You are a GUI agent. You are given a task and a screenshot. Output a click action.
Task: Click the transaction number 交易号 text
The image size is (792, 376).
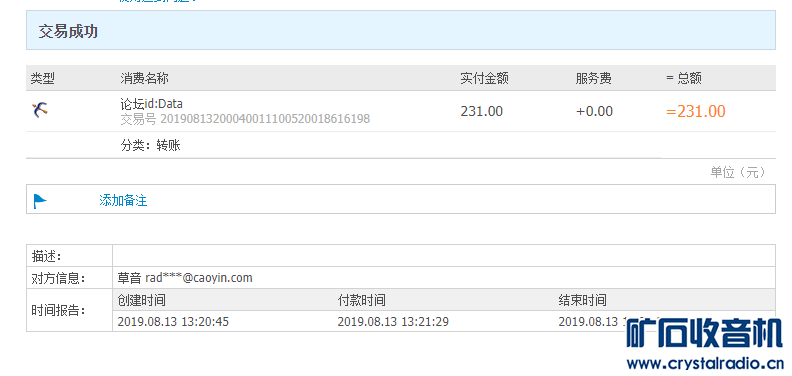245,119
